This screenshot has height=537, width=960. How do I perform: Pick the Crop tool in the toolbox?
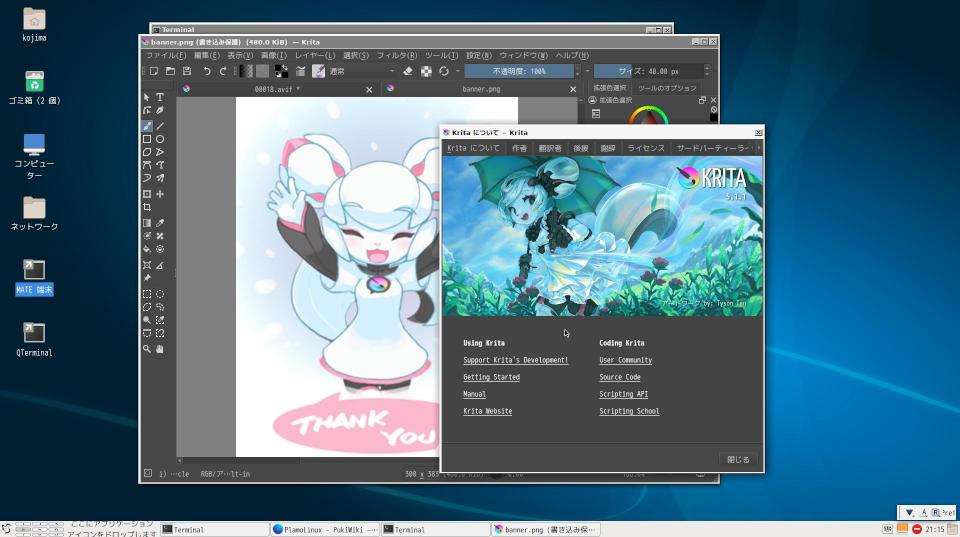(x=147, y=207)
